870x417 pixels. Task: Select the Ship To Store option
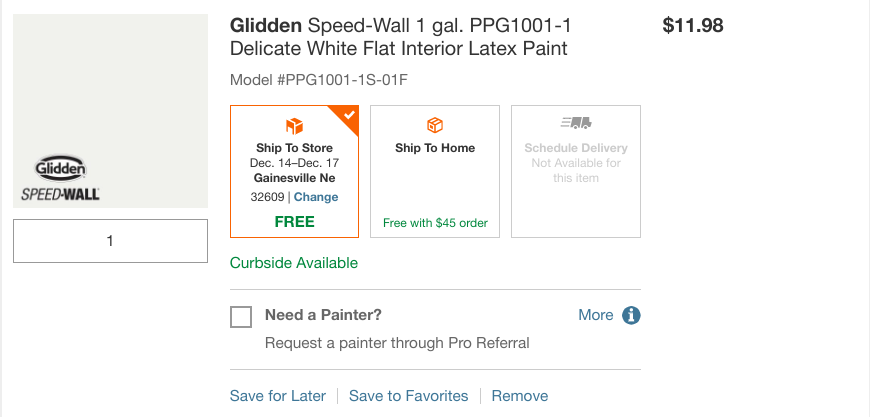click(294, 171)
